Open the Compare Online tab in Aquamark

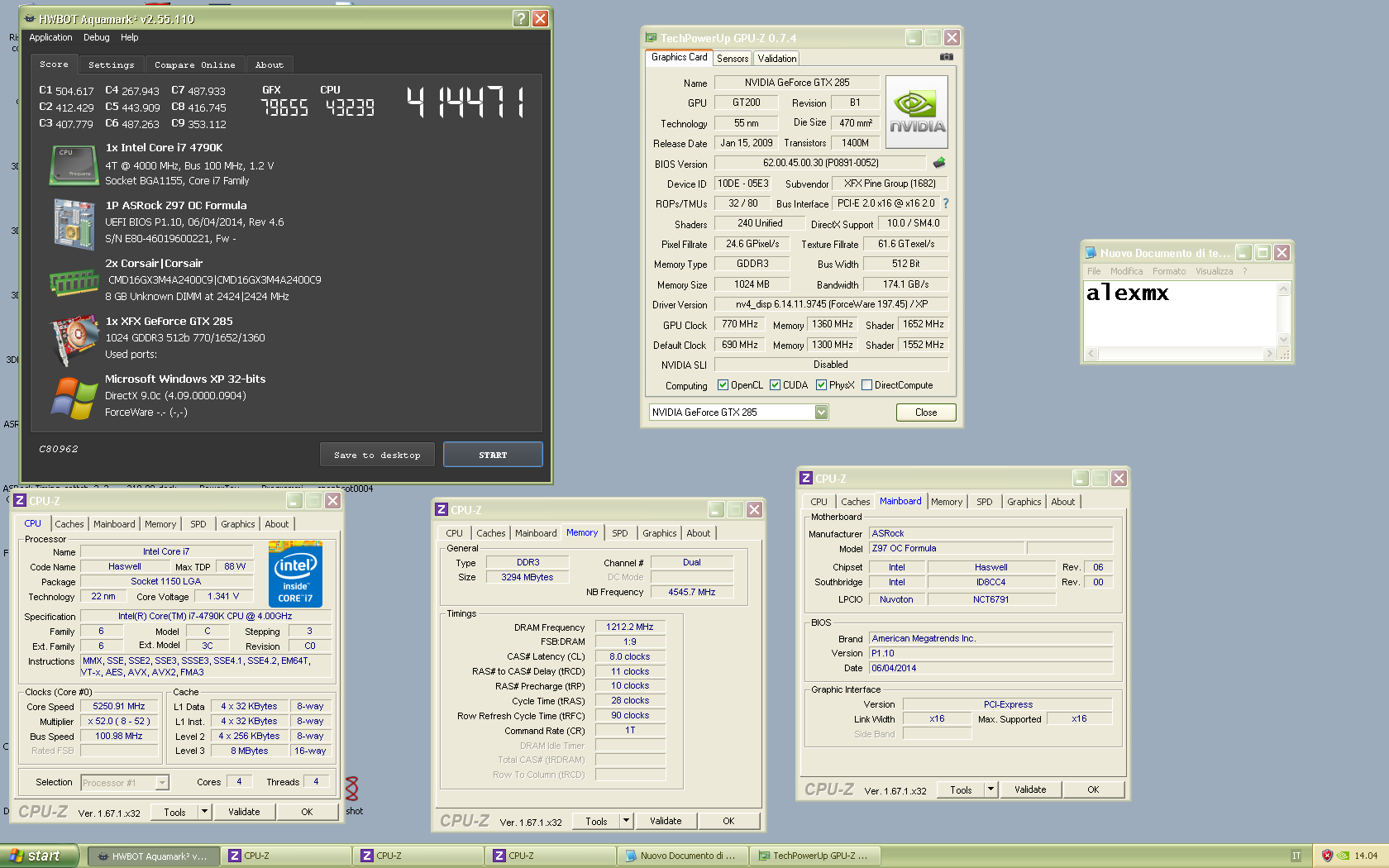coord(195,64)
